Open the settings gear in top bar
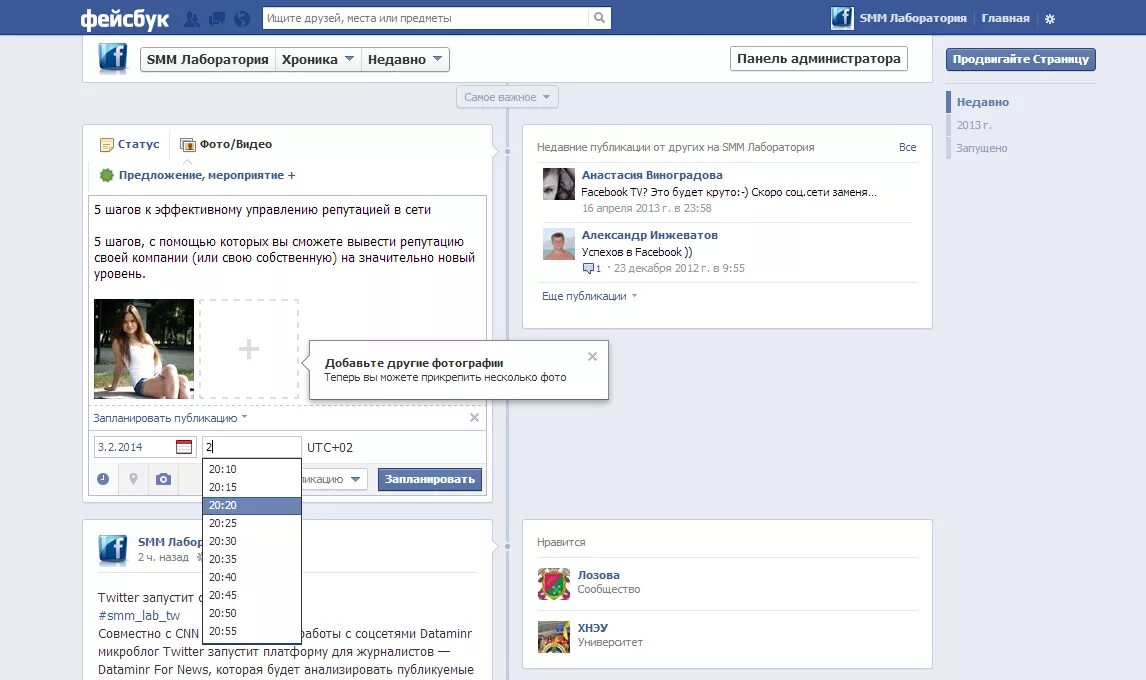1146x680 pixels. pyautogui.click(x=1050, y=18)
